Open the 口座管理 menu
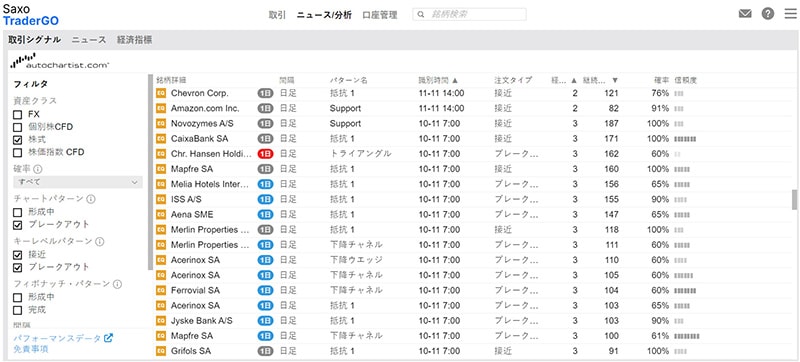The height and width of the screenshot is (362, 800). click(380, 15)
